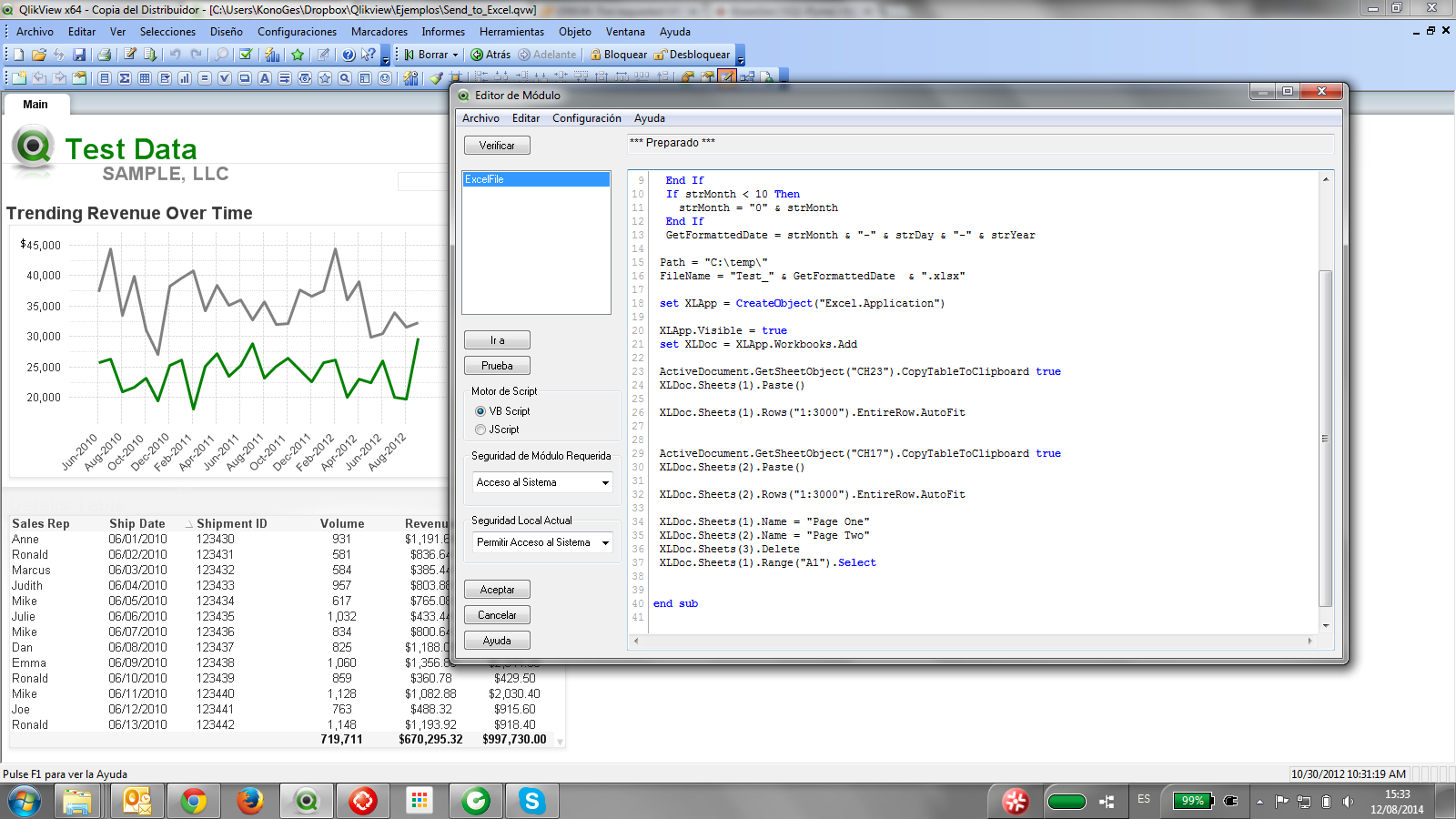Click the Bloquear lock icon
Image resolution: width=1456 pixels, height=819 pixels.
point(596,55)
